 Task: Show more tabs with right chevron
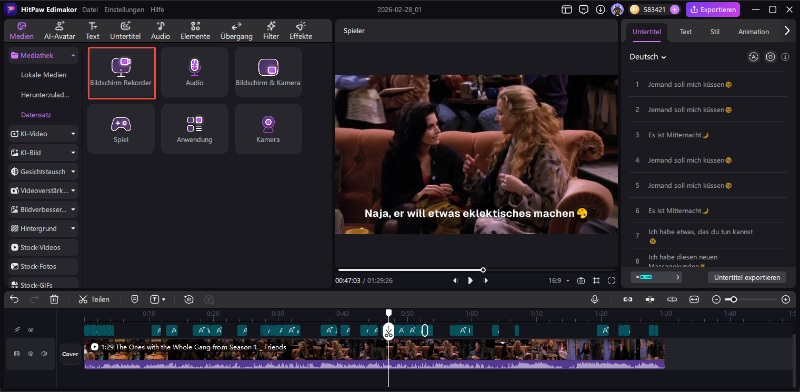click(x=787, y=31)
